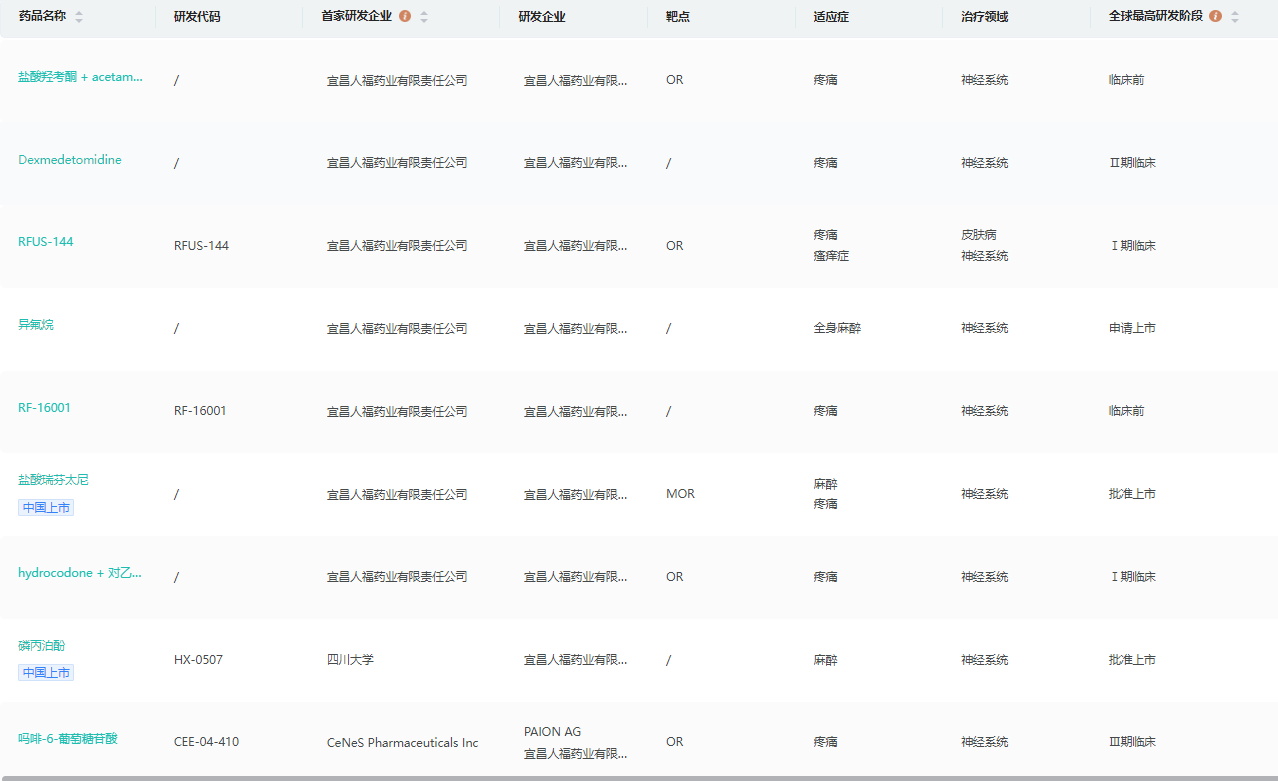1278x781 pixels.
Task: Click the 靶点 column header
Action: coord(678,17)
